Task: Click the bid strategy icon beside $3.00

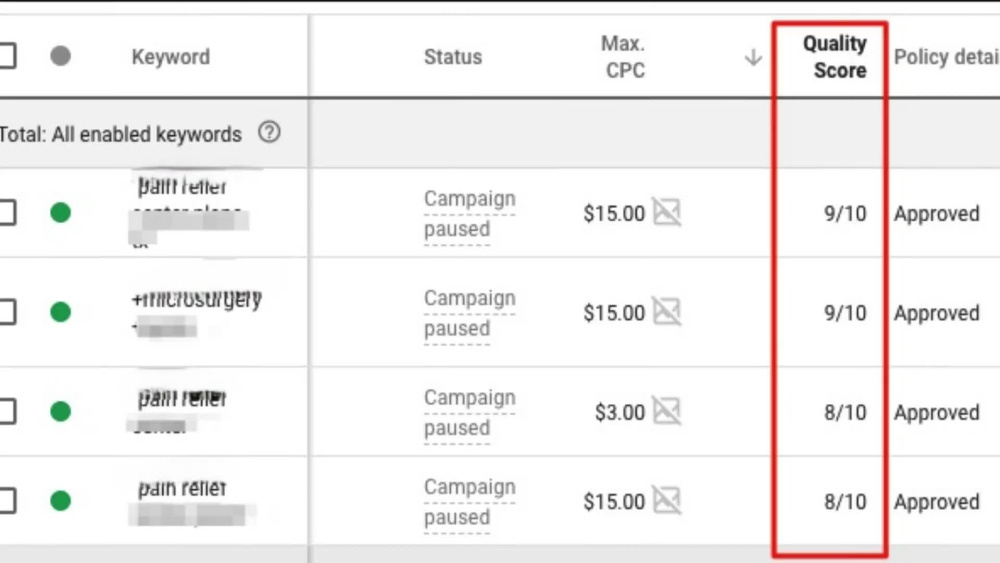Action: click(x=666, y=411)
